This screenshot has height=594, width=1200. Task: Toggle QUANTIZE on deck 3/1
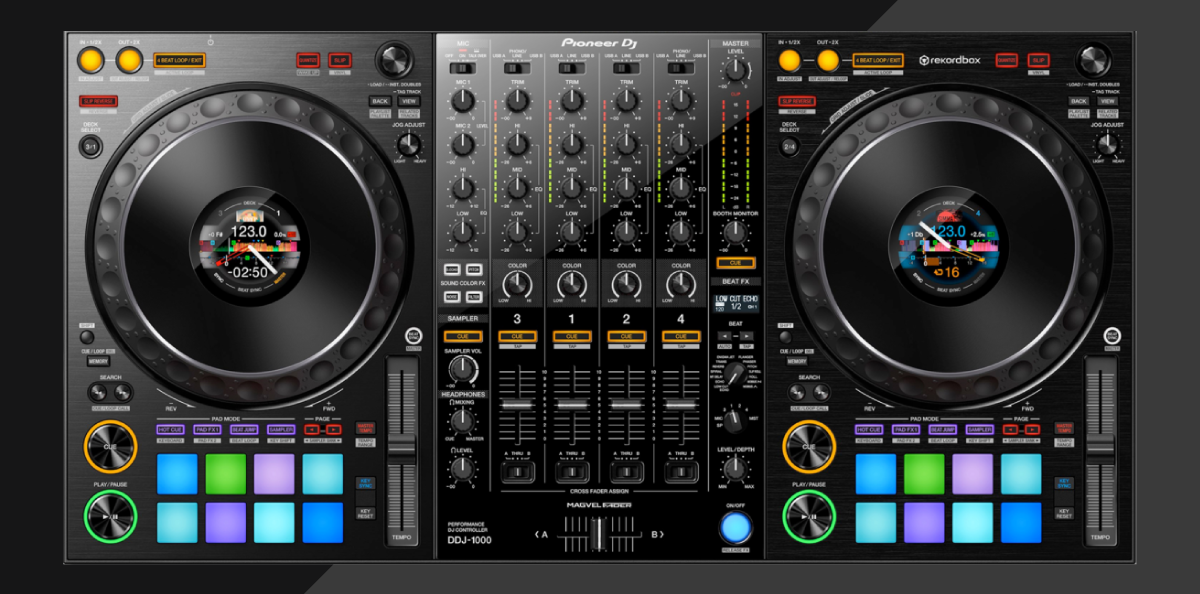tap(308, 60)
